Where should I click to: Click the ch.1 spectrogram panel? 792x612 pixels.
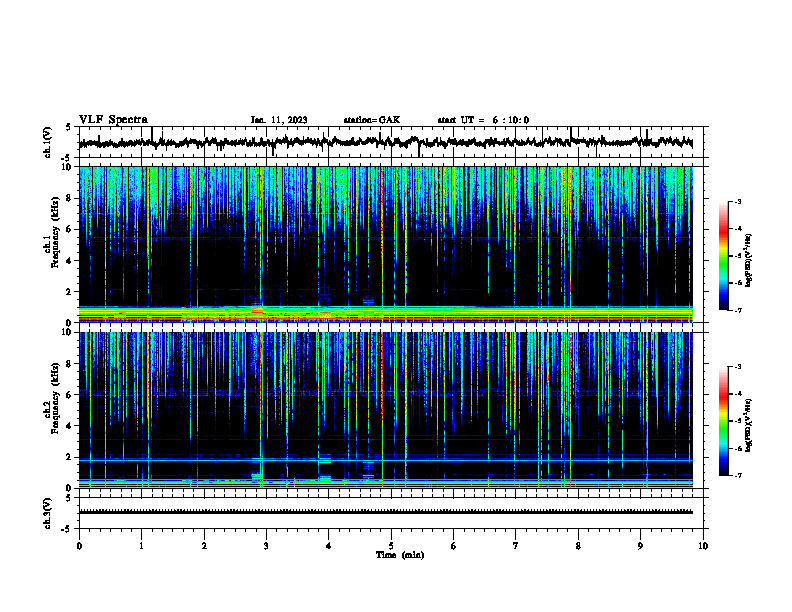(386, 244)
